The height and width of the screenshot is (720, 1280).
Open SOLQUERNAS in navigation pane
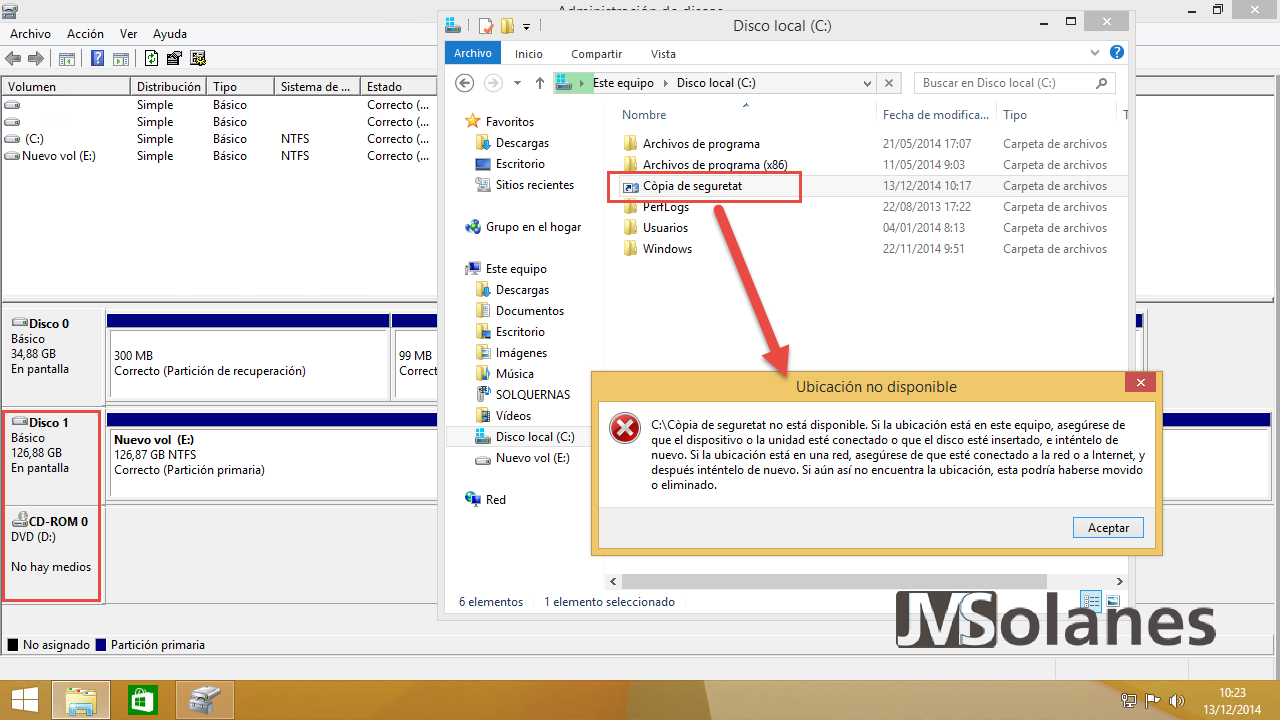point(533,395)
